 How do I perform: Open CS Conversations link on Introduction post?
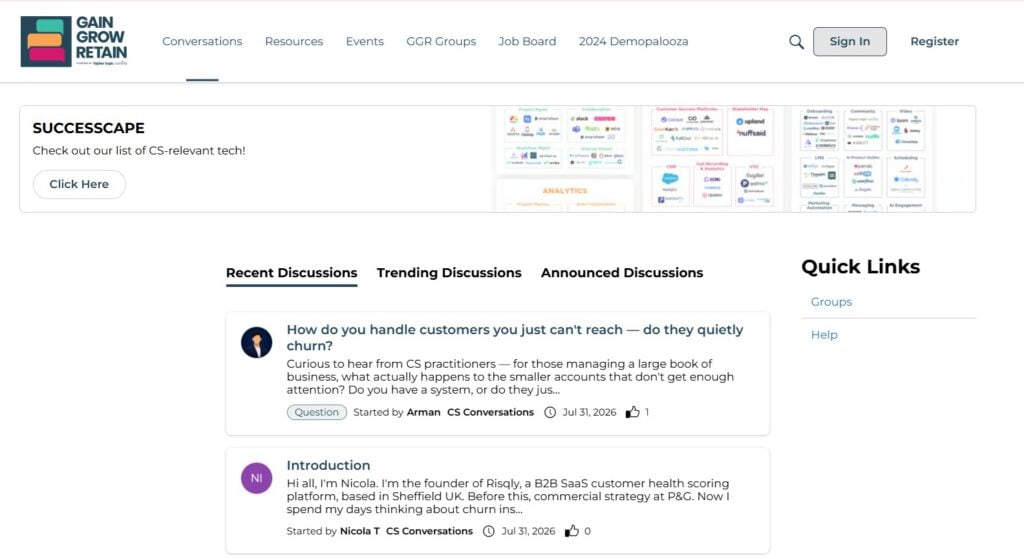click(x=429, y=531)
